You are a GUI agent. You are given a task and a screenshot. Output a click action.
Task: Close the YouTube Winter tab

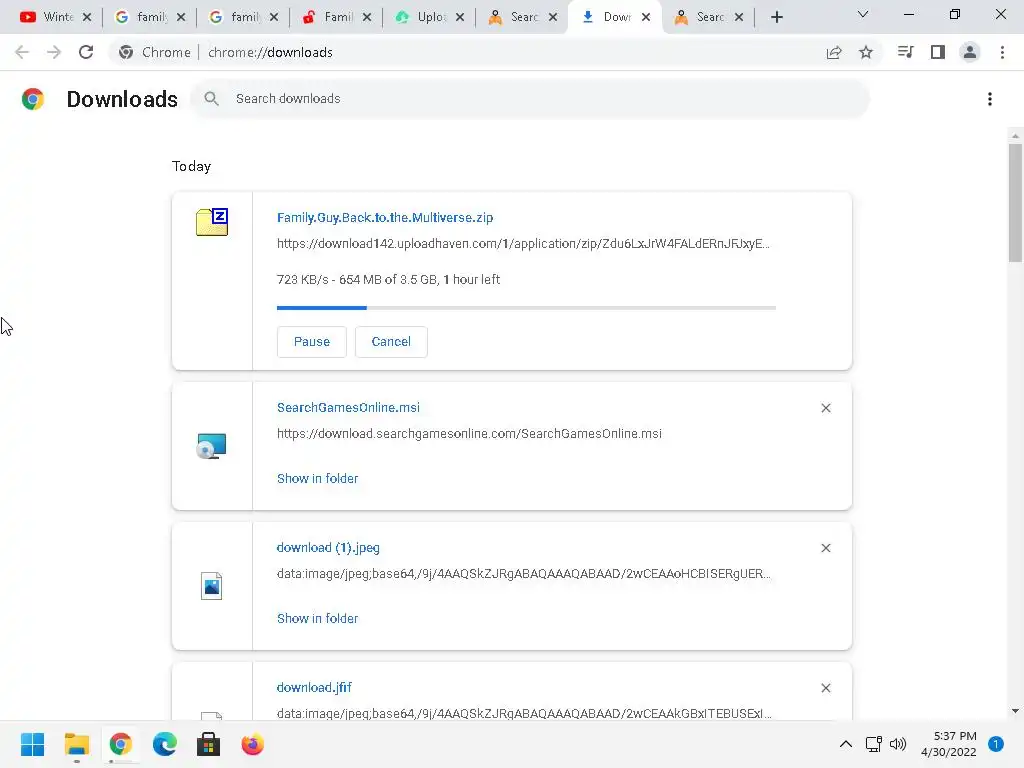pos(87,17)
